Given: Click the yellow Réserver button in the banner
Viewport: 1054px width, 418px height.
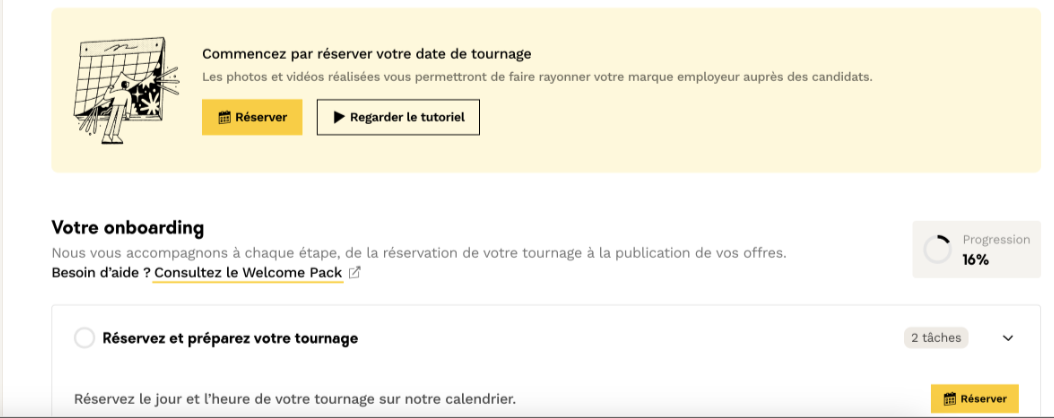Looking at the screenshot, I should 252,117.
